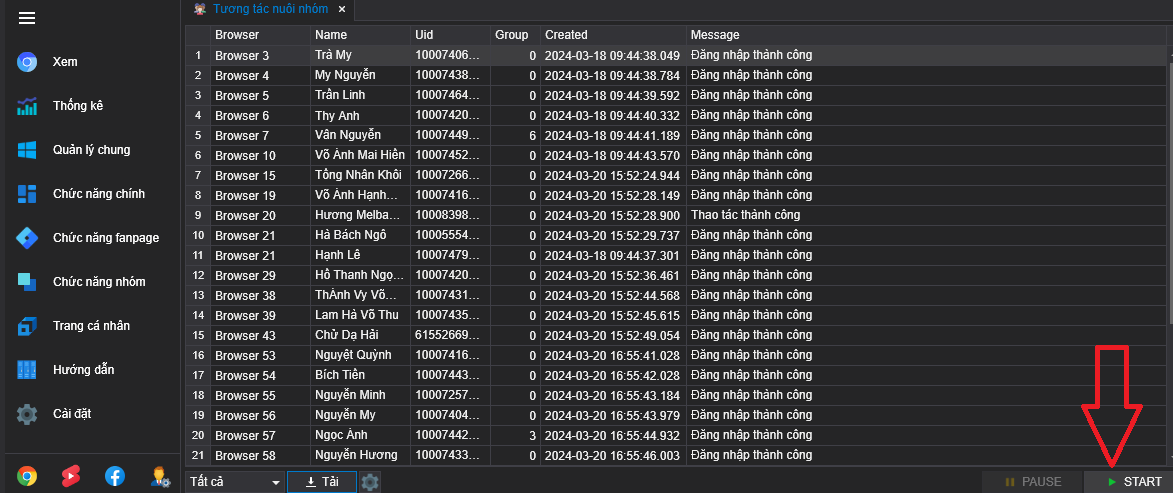The height and width of the screenshot is (493, 1173).
Task: Expand the Tất cả dropdown
Action: 235,482
